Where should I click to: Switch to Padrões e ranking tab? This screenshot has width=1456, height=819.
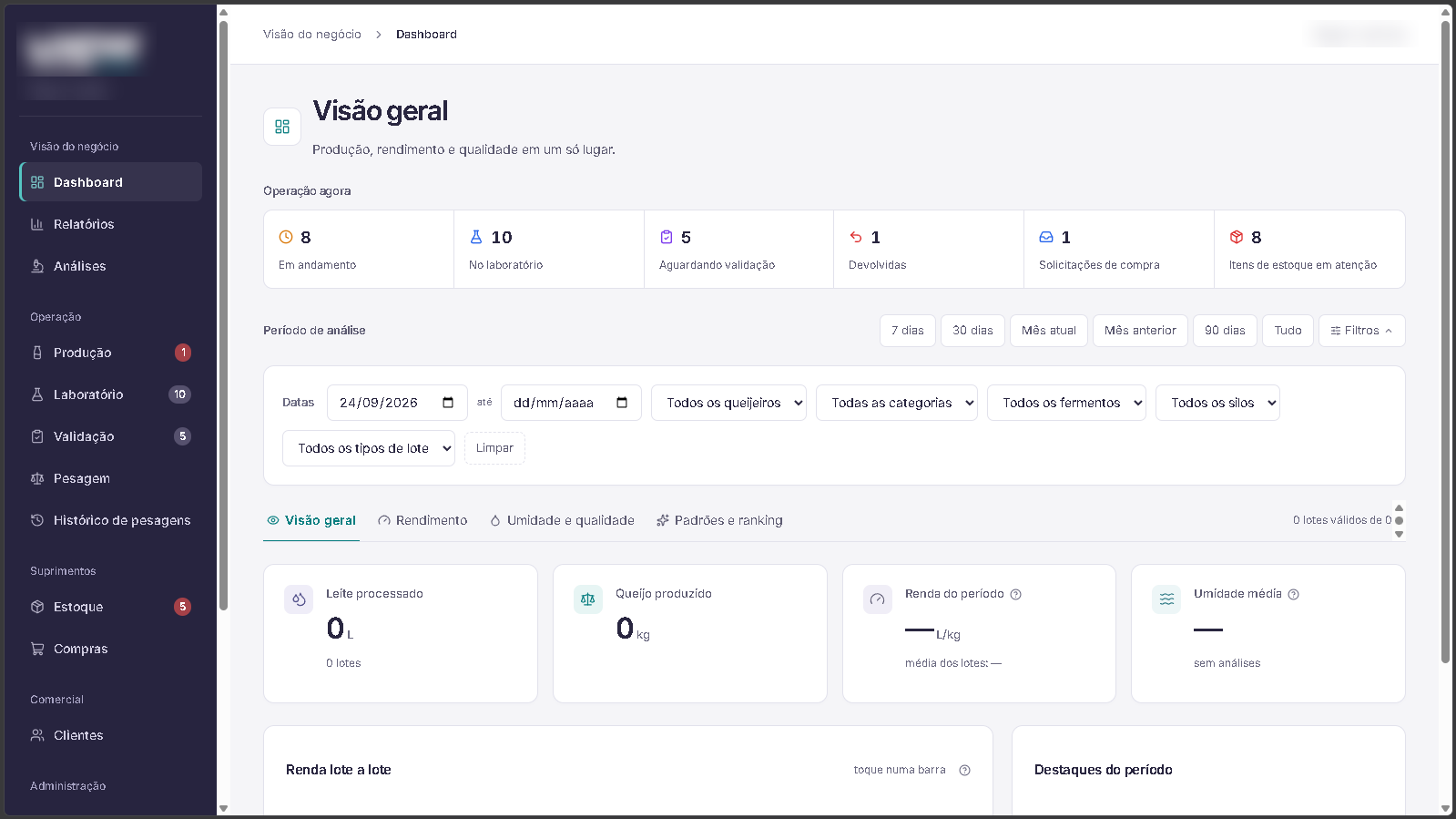[x=719, y=520]
